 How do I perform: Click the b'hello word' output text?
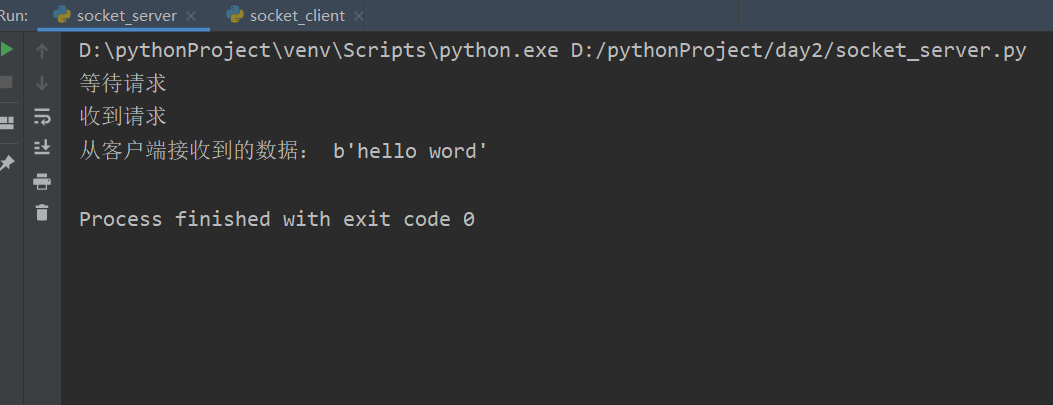[x=410, y=152]
